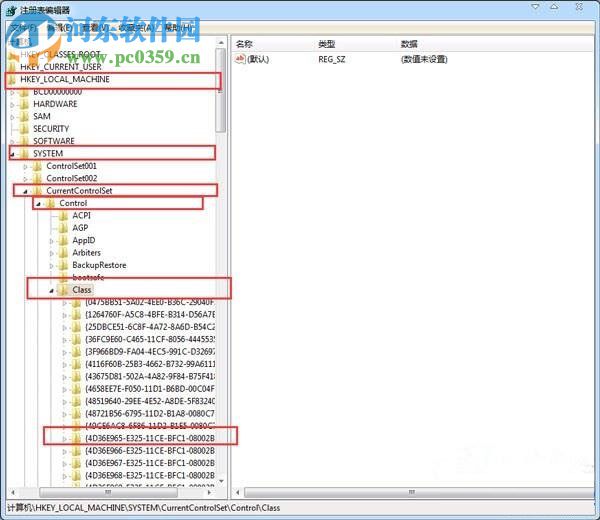Click folder icon of {4D36E968-E325-11CE key
600x520 pixels.
point(76,475)
